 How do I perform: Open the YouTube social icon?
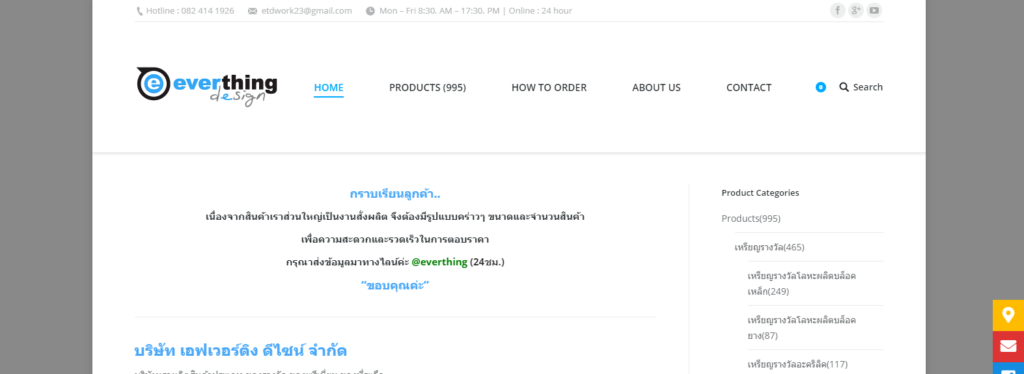click(874, 10)
